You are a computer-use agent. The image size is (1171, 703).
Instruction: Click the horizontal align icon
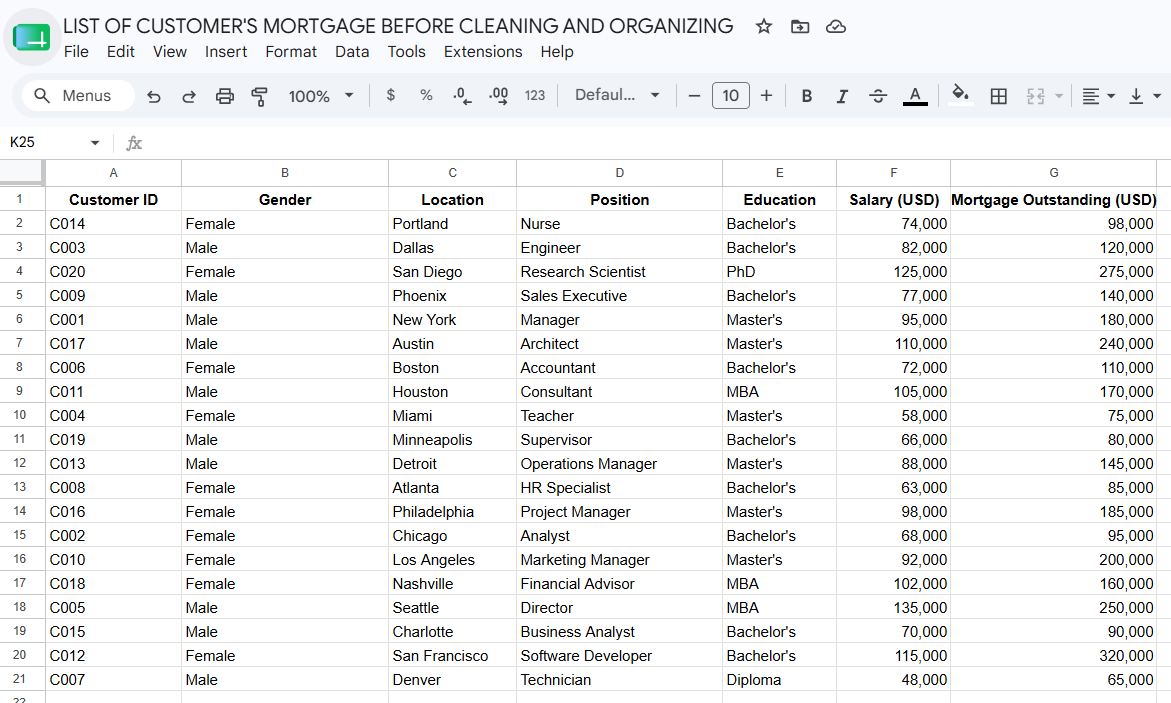point(1091,96)
